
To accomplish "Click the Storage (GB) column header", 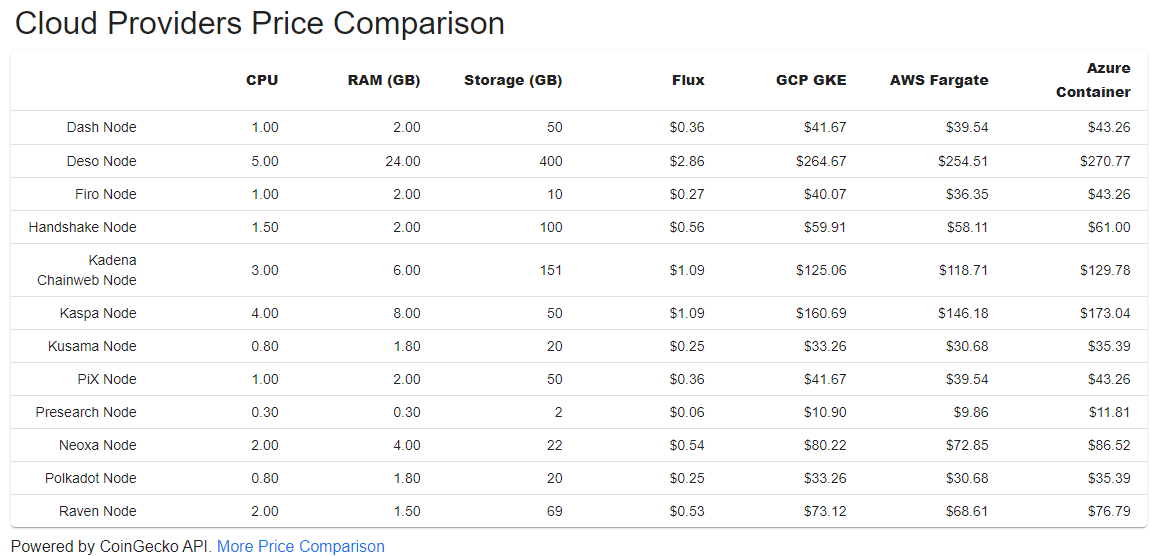I will coord(513,81).
